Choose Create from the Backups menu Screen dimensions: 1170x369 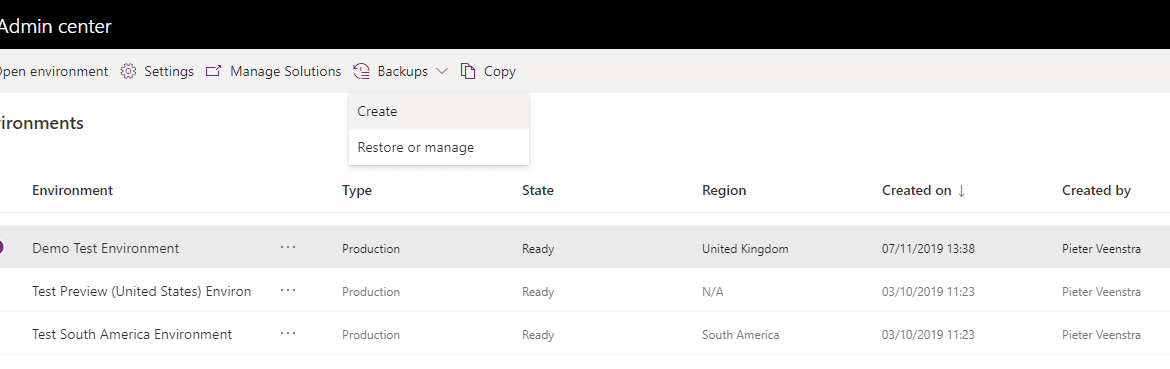point(439,111)
